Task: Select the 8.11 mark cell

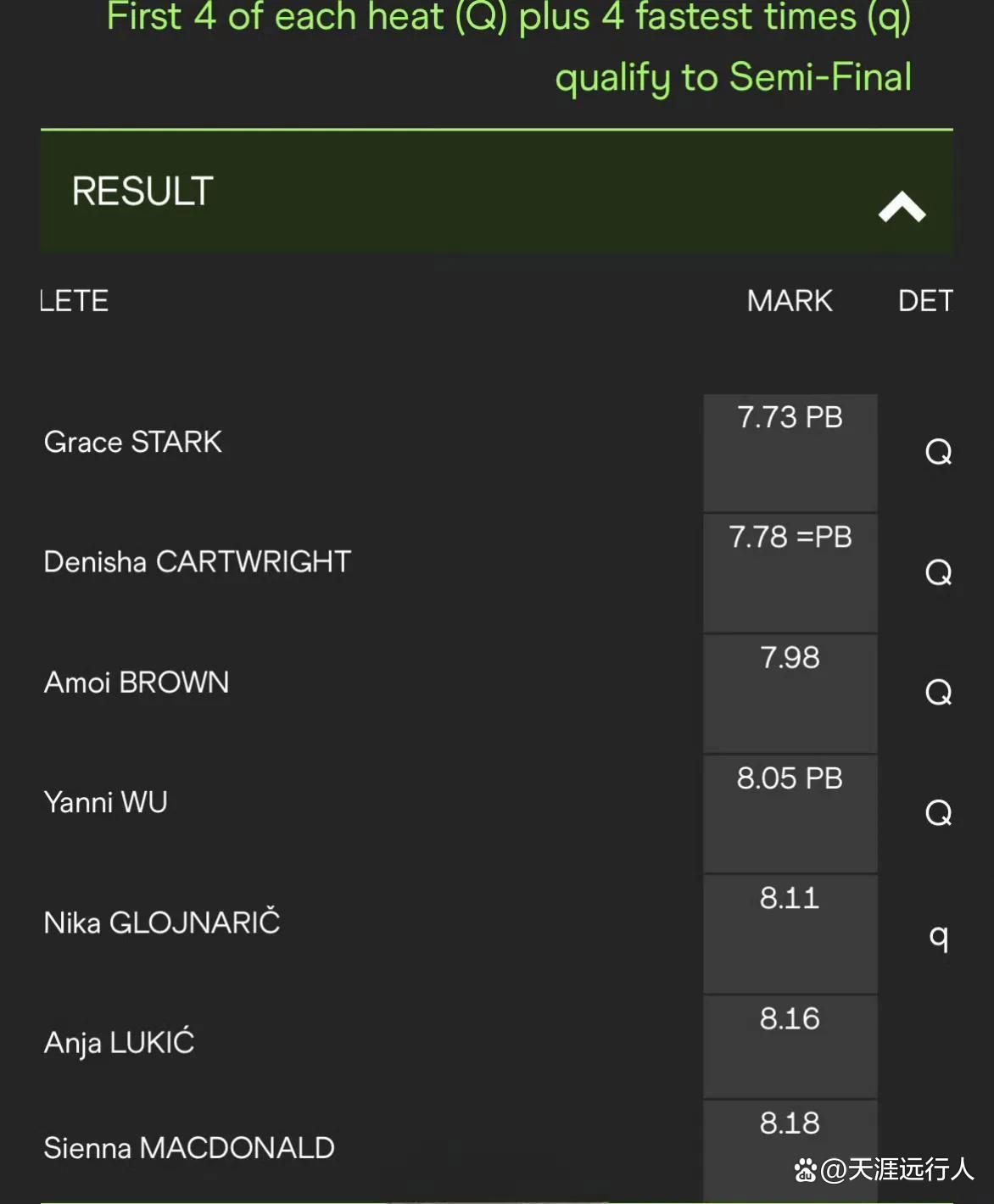Action: 790,934
